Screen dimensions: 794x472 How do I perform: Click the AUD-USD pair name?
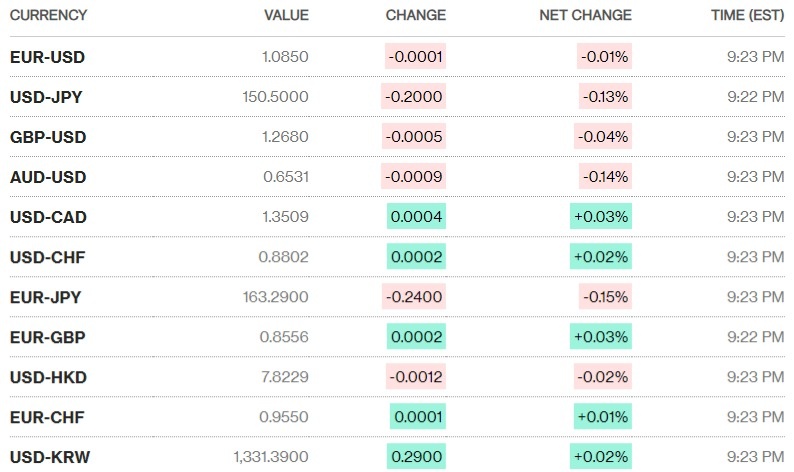pos(48,177)
